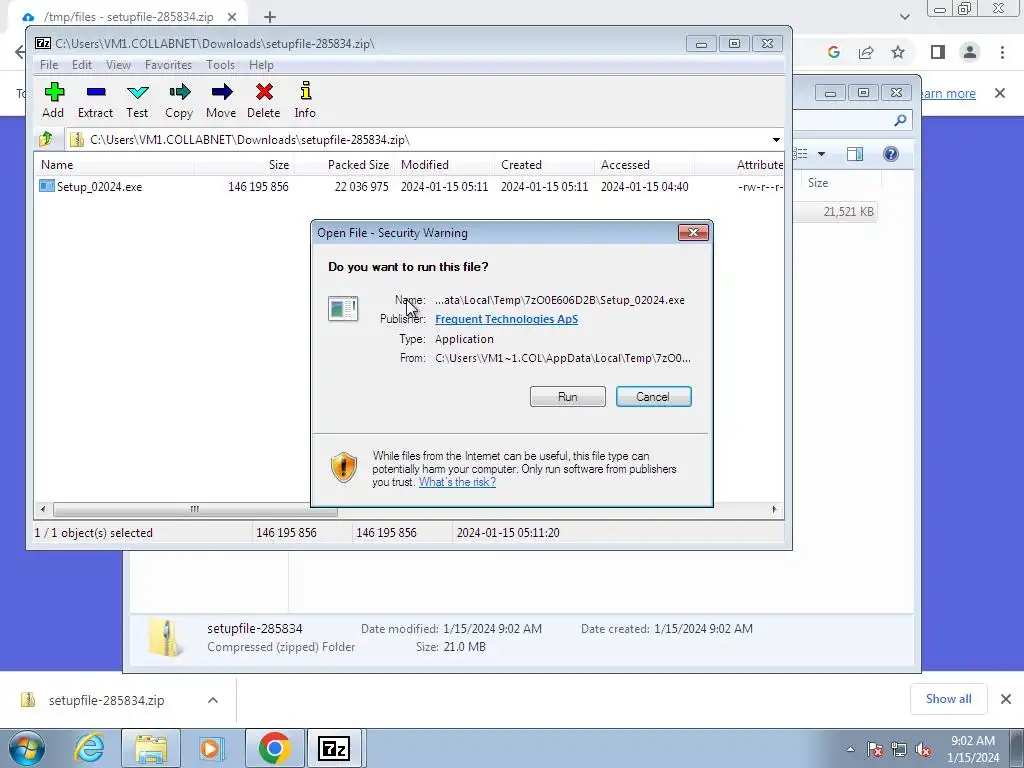Image resolution: width=1024 pixels, height=768 pixels.
Task: Click the 7-Zip horizontal scrollbar thumb
Action: pyautogui.click(x=195, y=509)
